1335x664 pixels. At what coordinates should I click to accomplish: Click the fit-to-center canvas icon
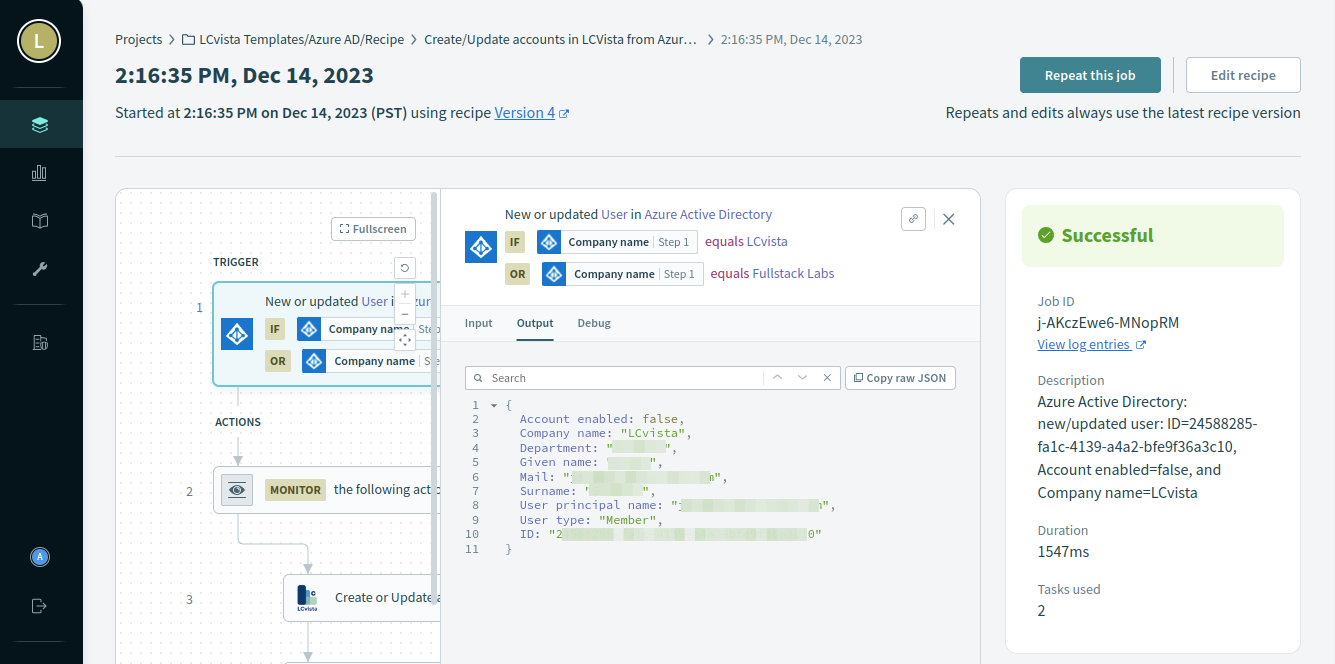[405, 340]
